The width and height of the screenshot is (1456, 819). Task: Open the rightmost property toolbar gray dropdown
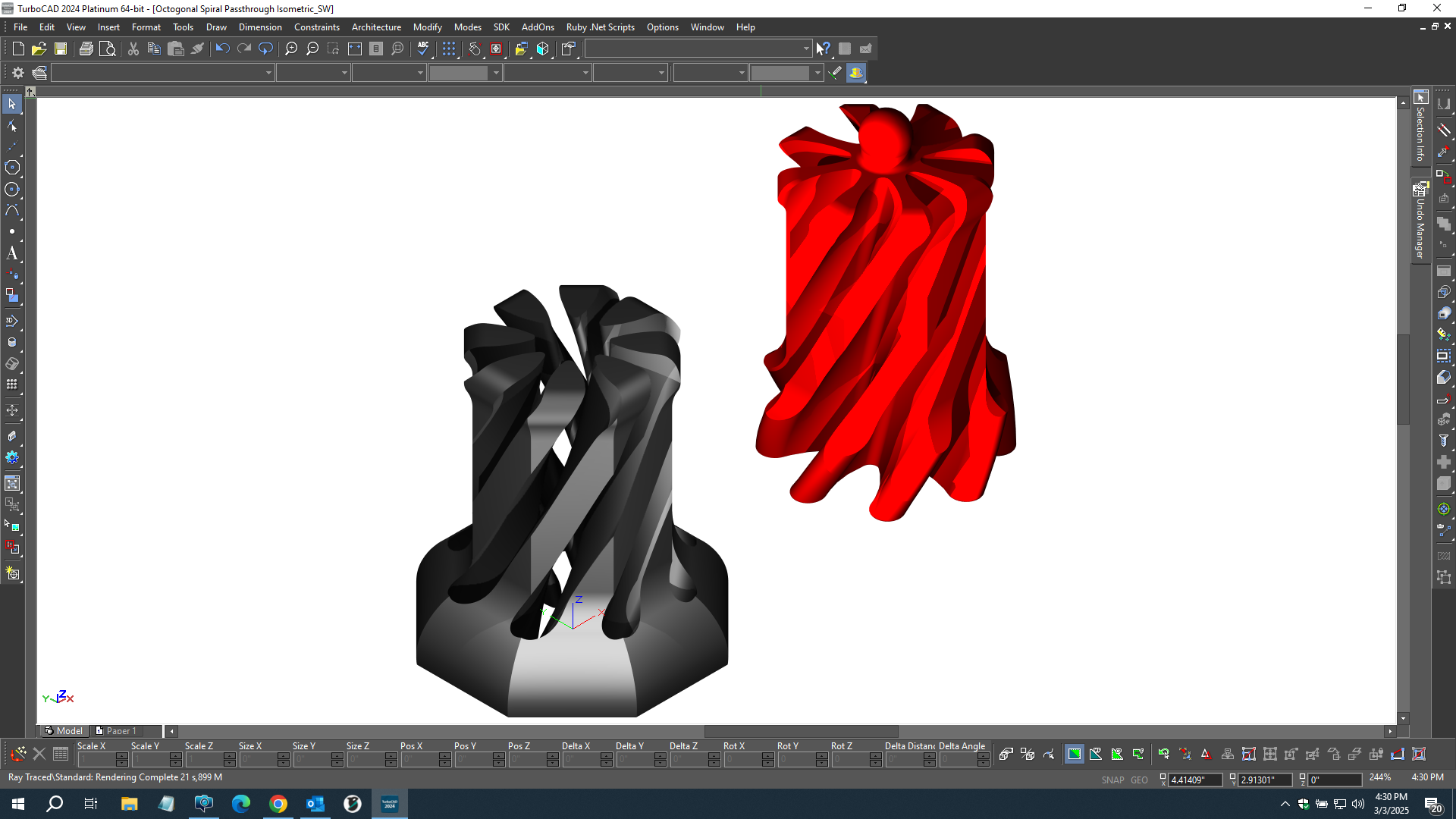point(817,73)
